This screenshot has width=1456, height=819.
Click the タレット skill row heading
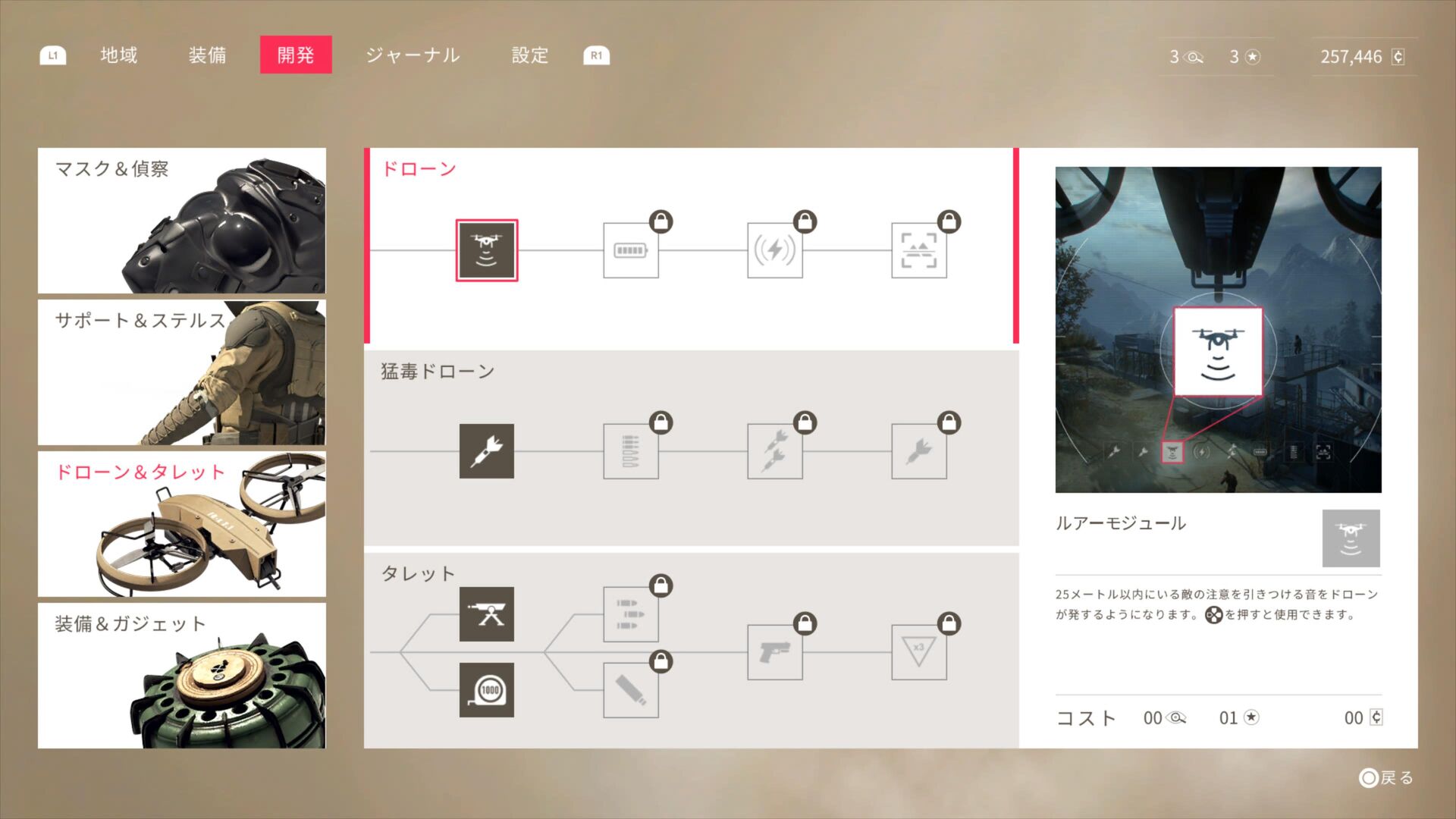tap(418, 574)
